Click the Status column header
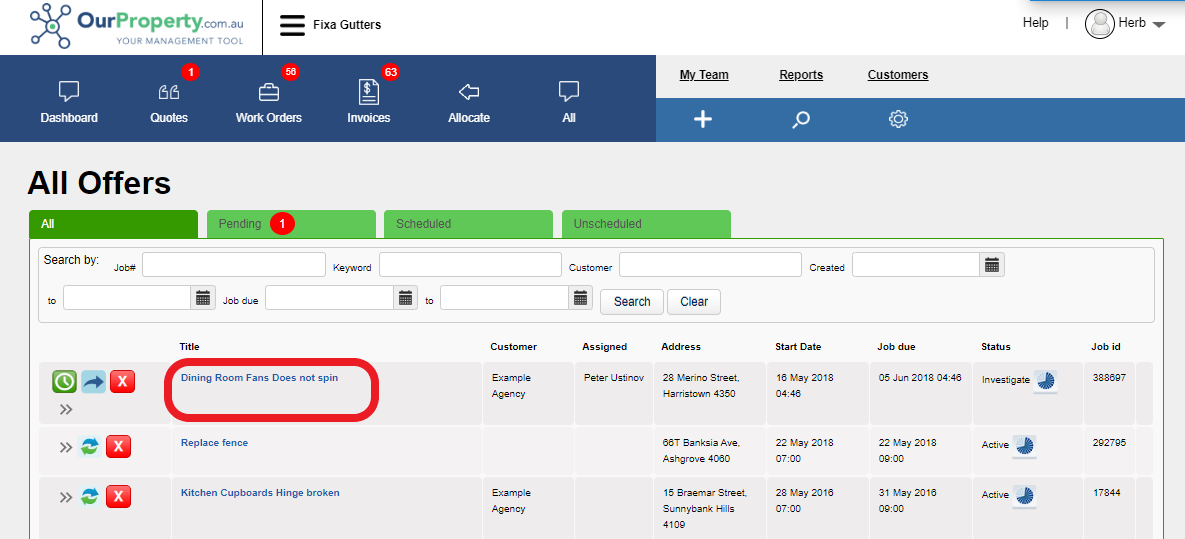The image size is (1185, 539). tap(996, 347)
